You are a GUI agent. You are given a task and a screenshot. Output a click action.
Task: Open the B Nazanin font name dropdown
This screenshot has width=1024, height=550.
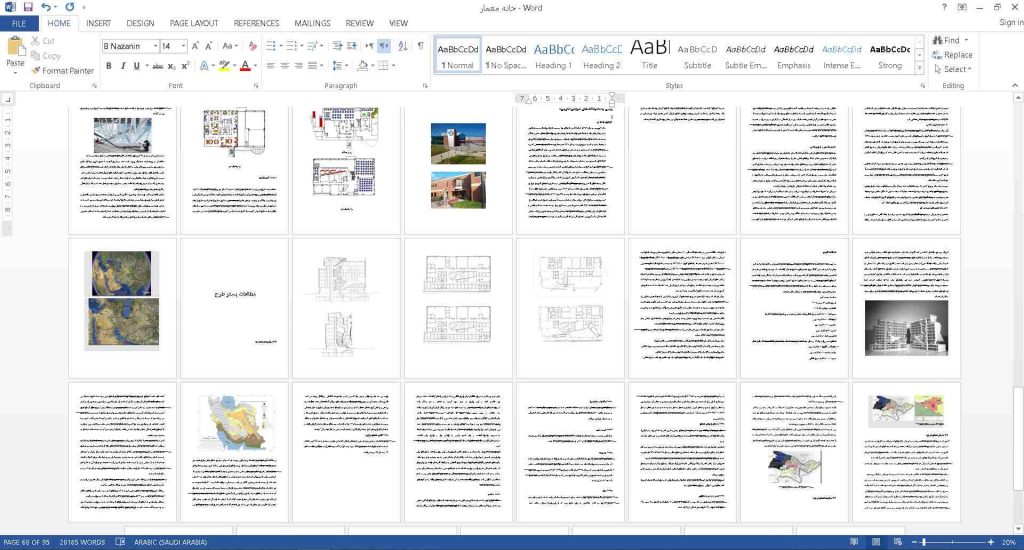pos(155,46)
